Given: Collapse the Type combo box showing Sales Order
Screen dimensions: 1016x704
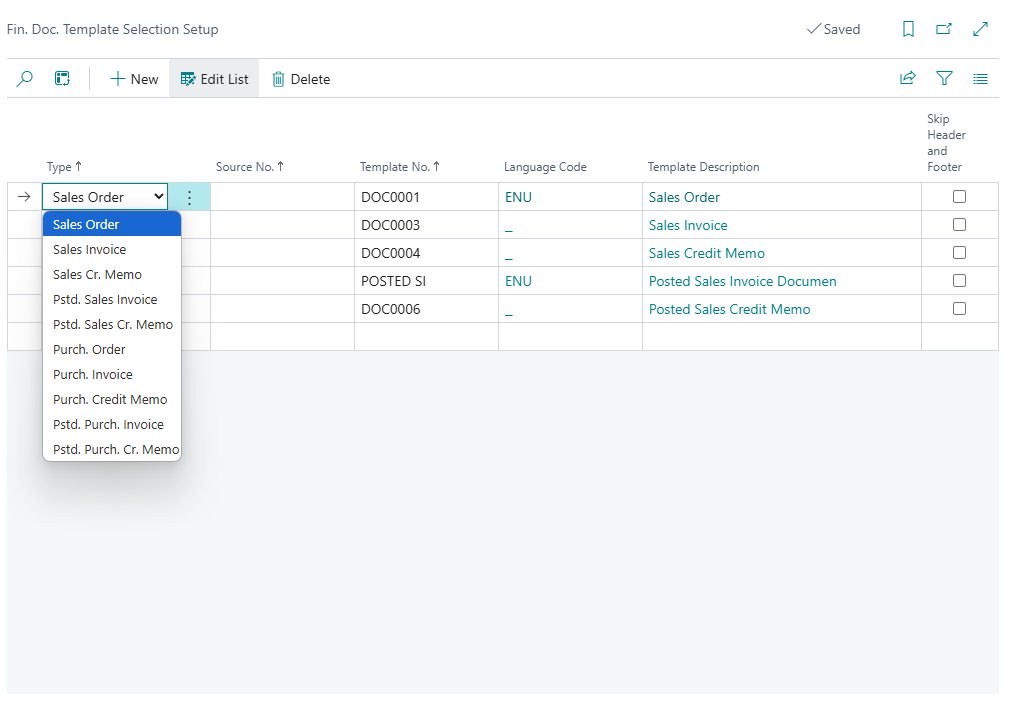Looking at the screenshot, I should point(105,197).
